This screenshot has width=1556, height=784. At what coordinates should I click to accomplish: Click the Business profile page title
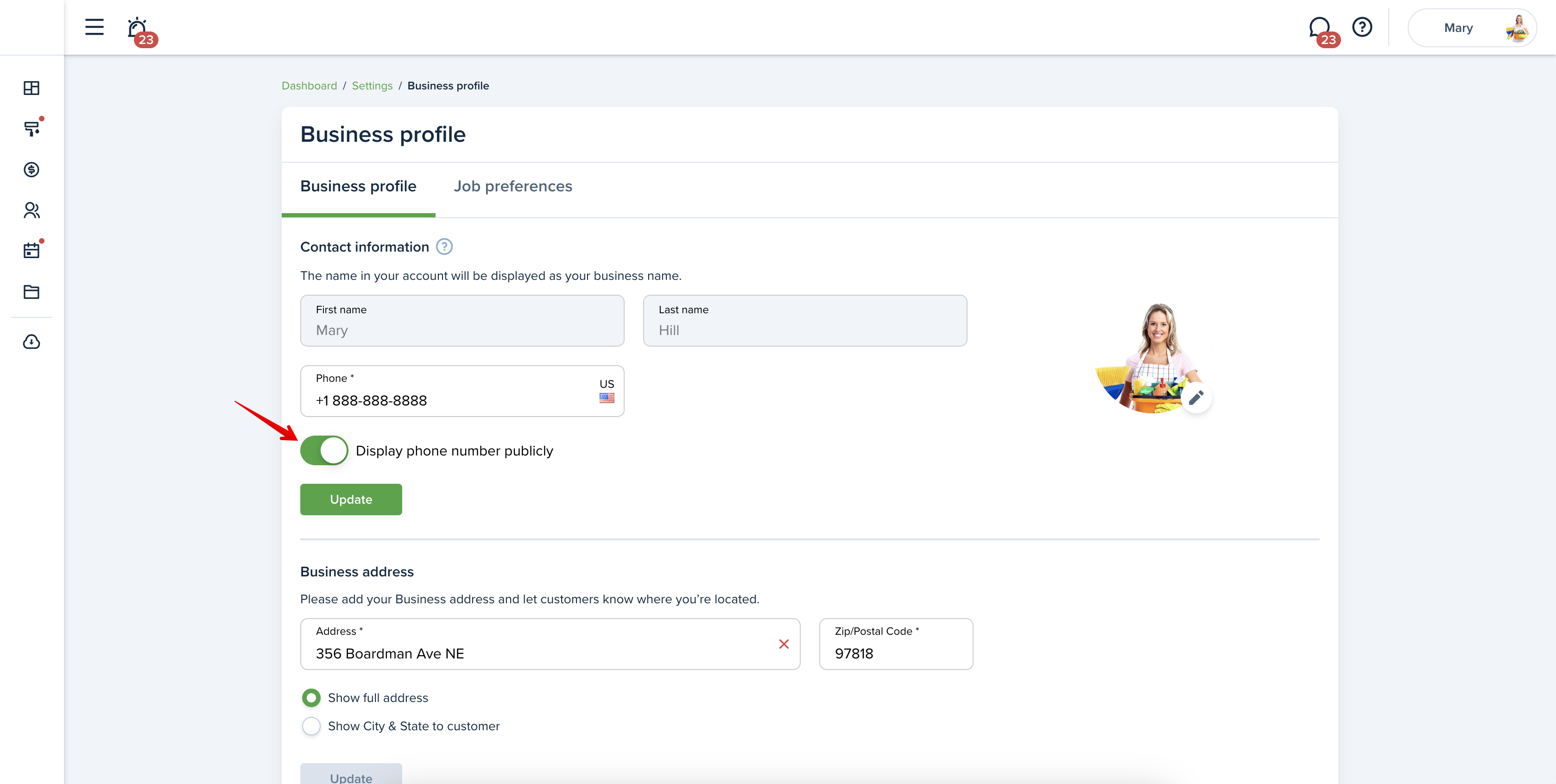pos(383,135)
